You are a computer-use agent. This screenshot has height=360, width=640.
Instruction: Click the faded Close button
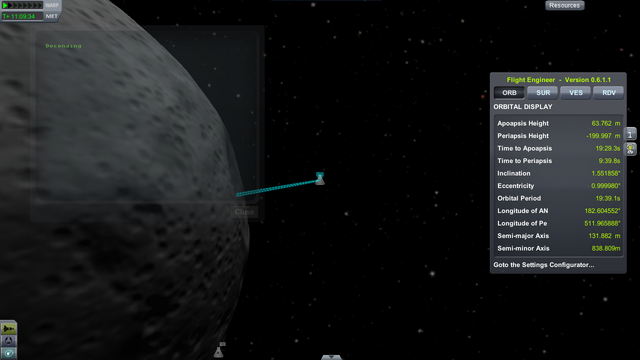[244, 212]
